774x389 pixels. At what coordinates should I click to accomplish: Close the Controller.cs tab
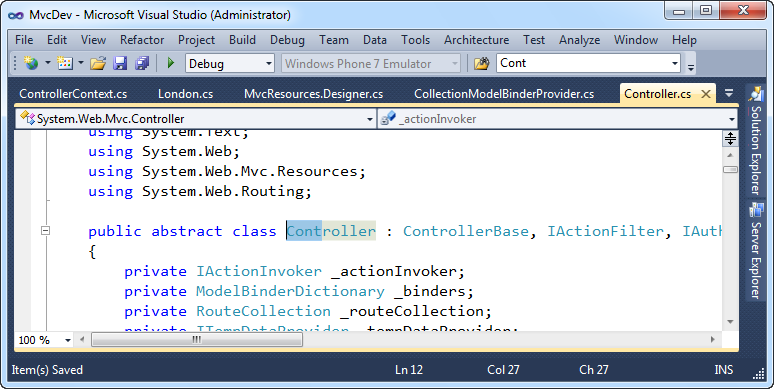point(706,94)
